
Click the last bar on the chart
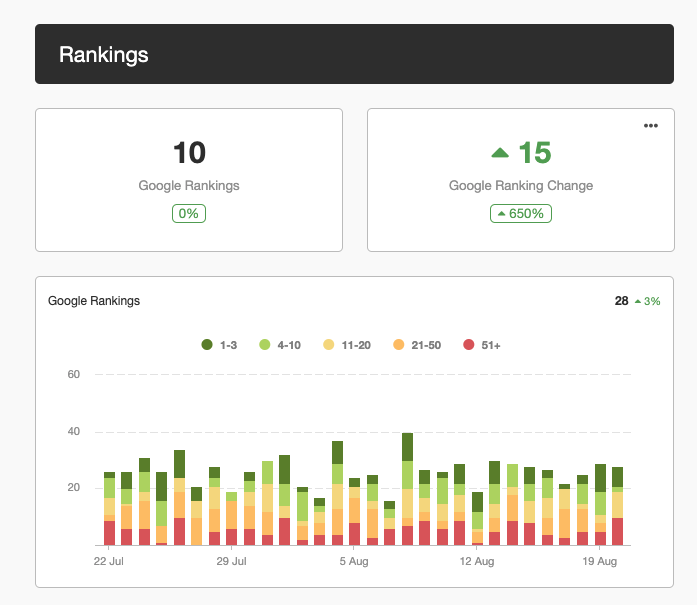[617, 506]
